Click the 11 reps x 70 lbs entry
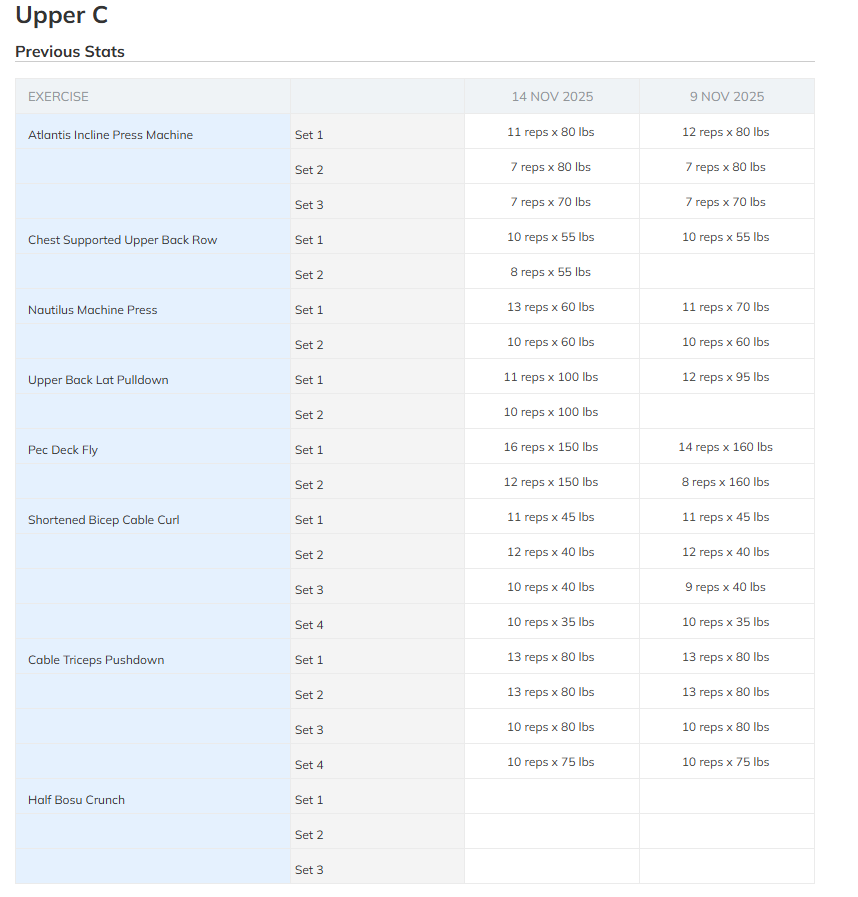Image resolution: width=858 pixels, height=897 pixels. 725,307
